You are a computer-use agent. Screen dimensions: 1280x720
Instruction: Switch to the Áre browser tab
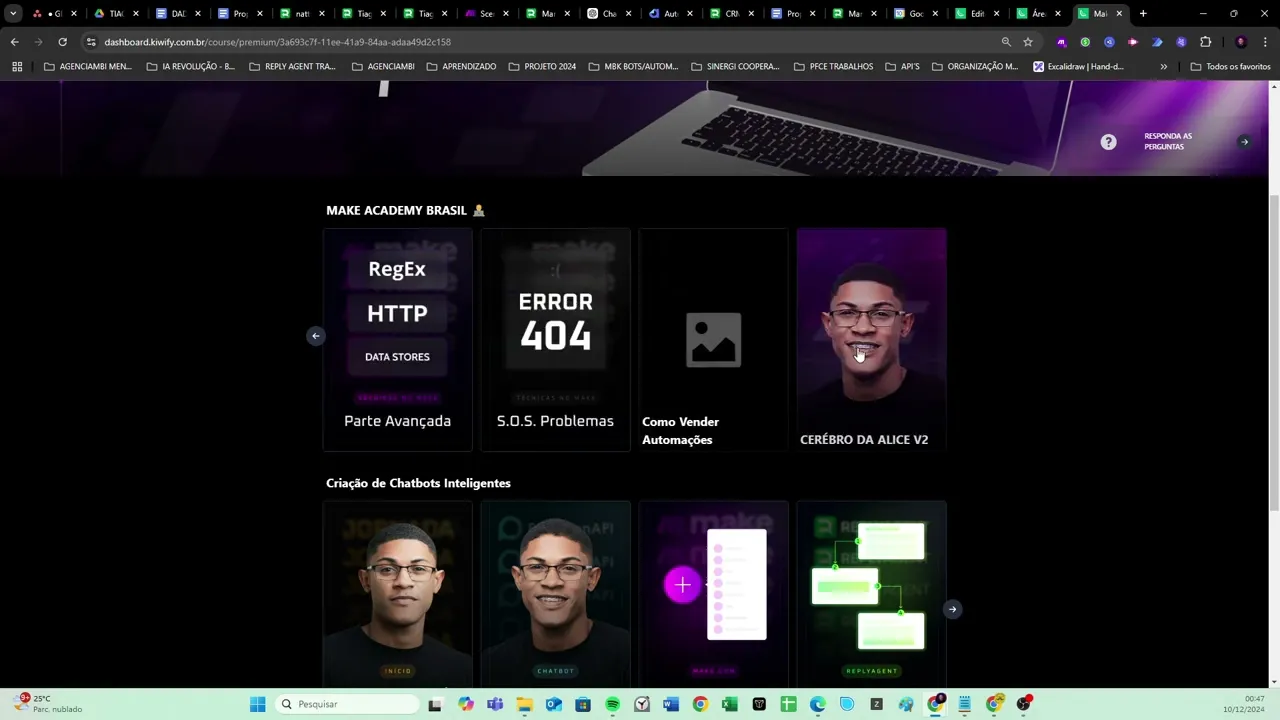[x=1038, y=14]
